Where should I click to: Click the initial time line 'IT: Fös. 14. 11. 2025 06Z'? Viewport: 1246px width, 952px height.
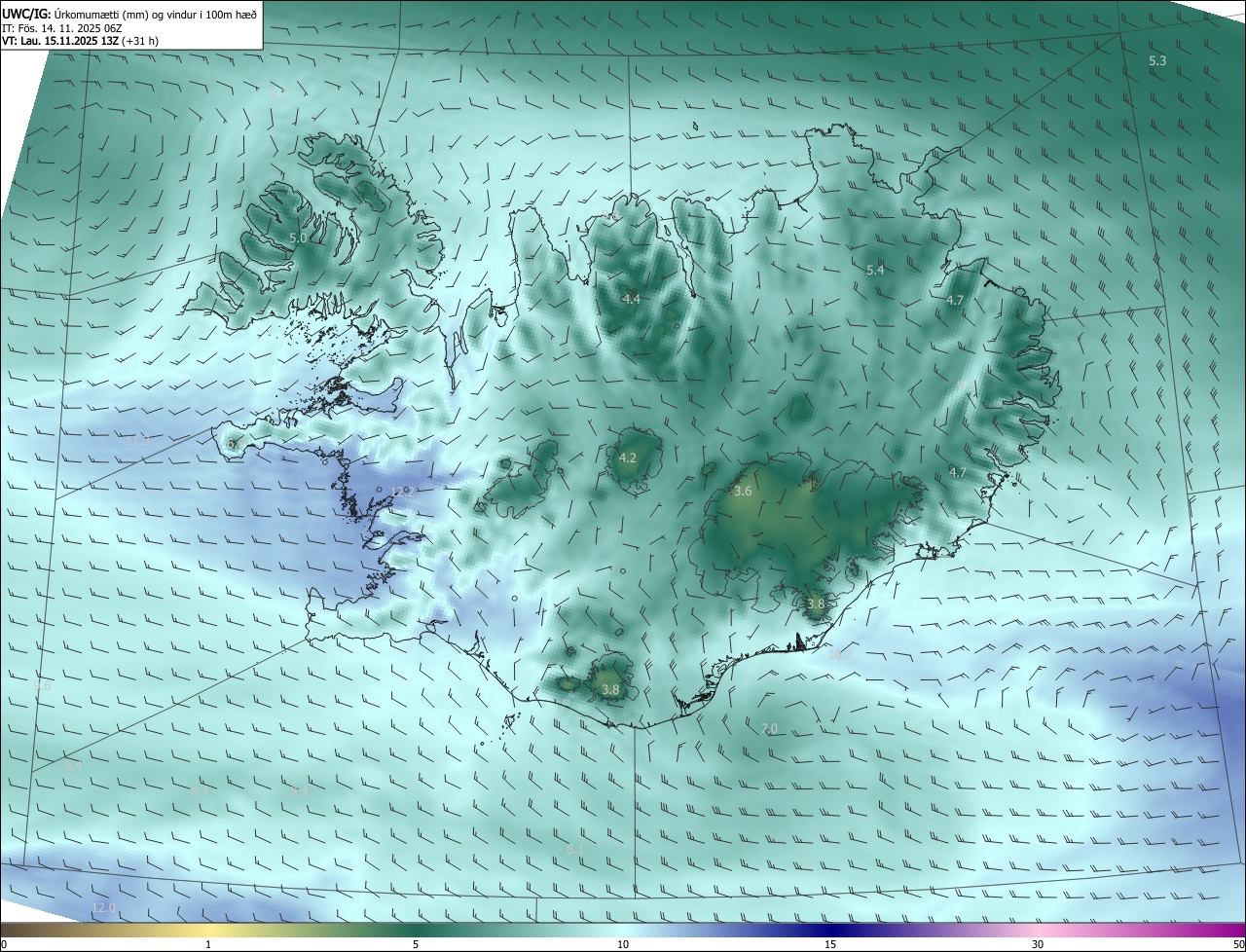pyautogui.click(x=62, y=28)
